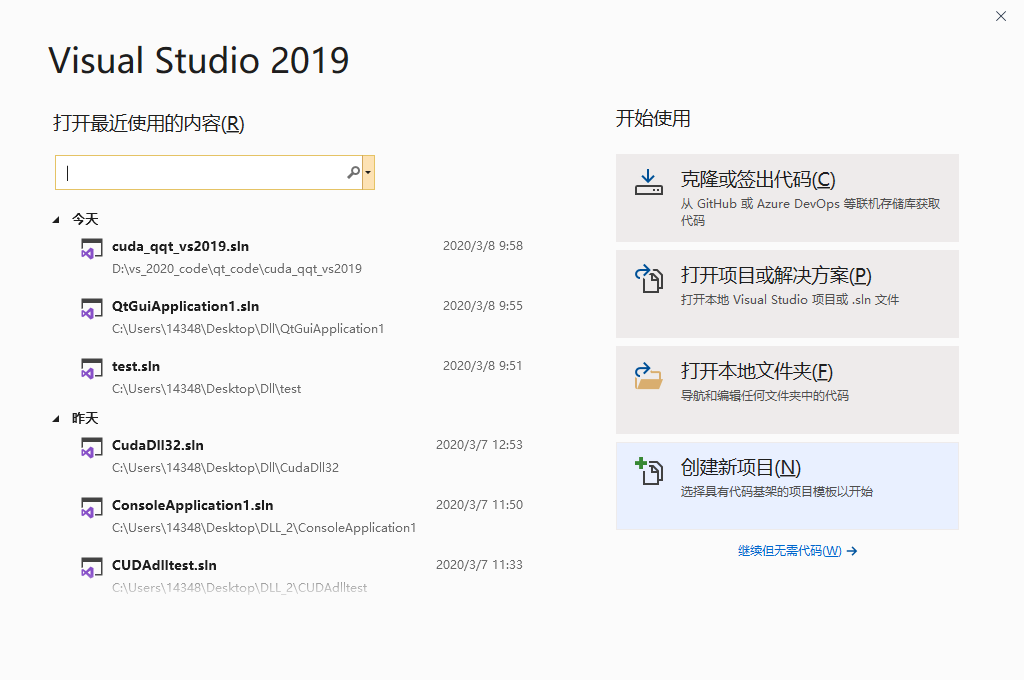Click the 打开项目或解决方案 button title
This screenshot has height=680, width=1024.
click(x=776, y=275)
